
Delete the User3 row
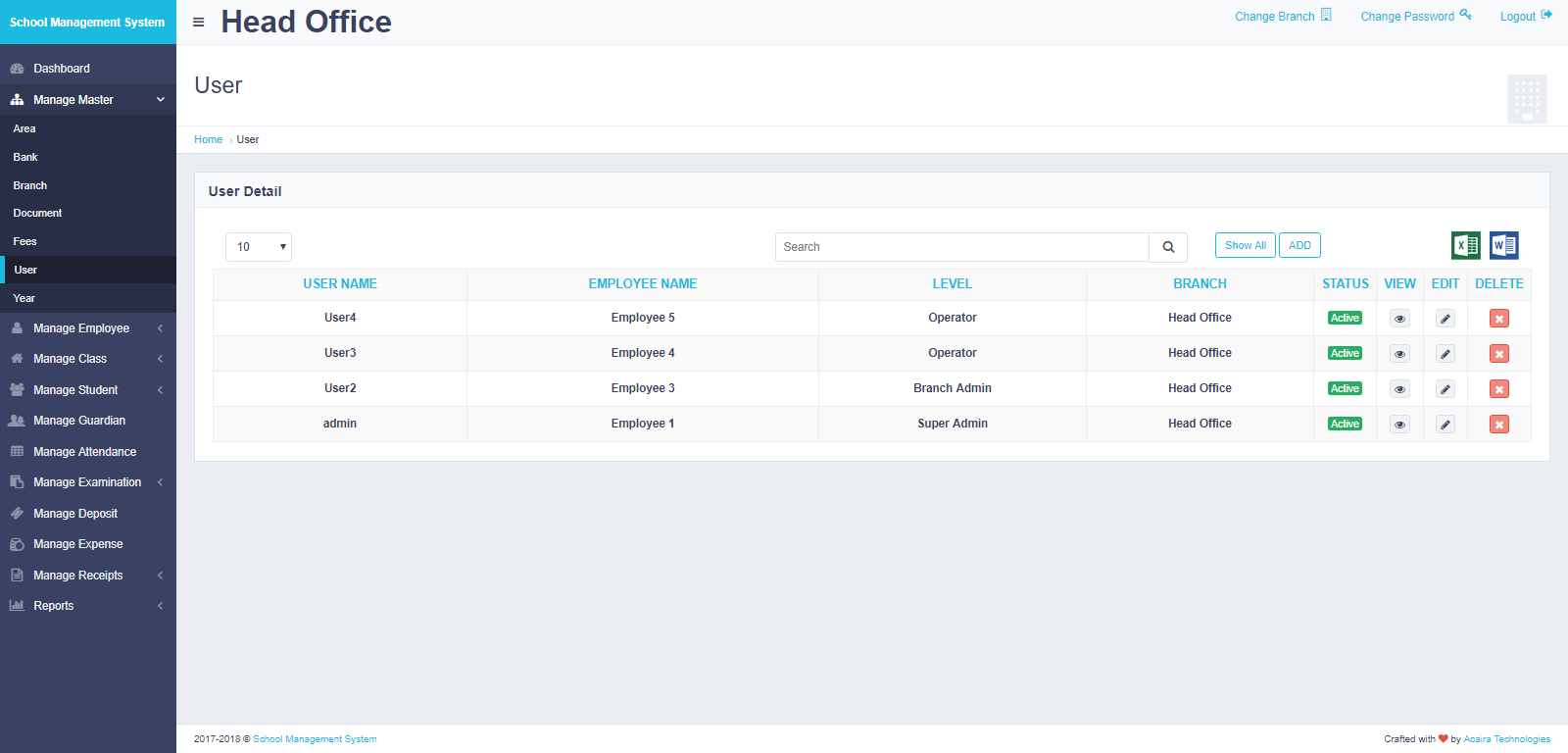tap(1498, 354)
